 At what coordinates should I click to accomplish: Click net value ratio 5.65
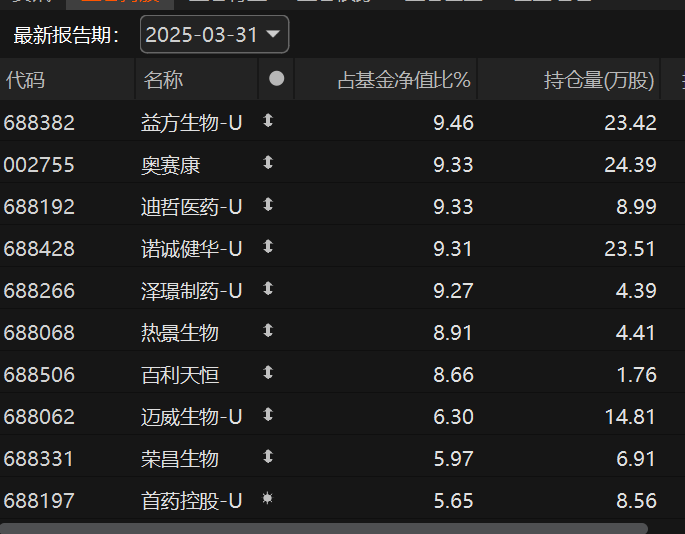coord(453,500)
